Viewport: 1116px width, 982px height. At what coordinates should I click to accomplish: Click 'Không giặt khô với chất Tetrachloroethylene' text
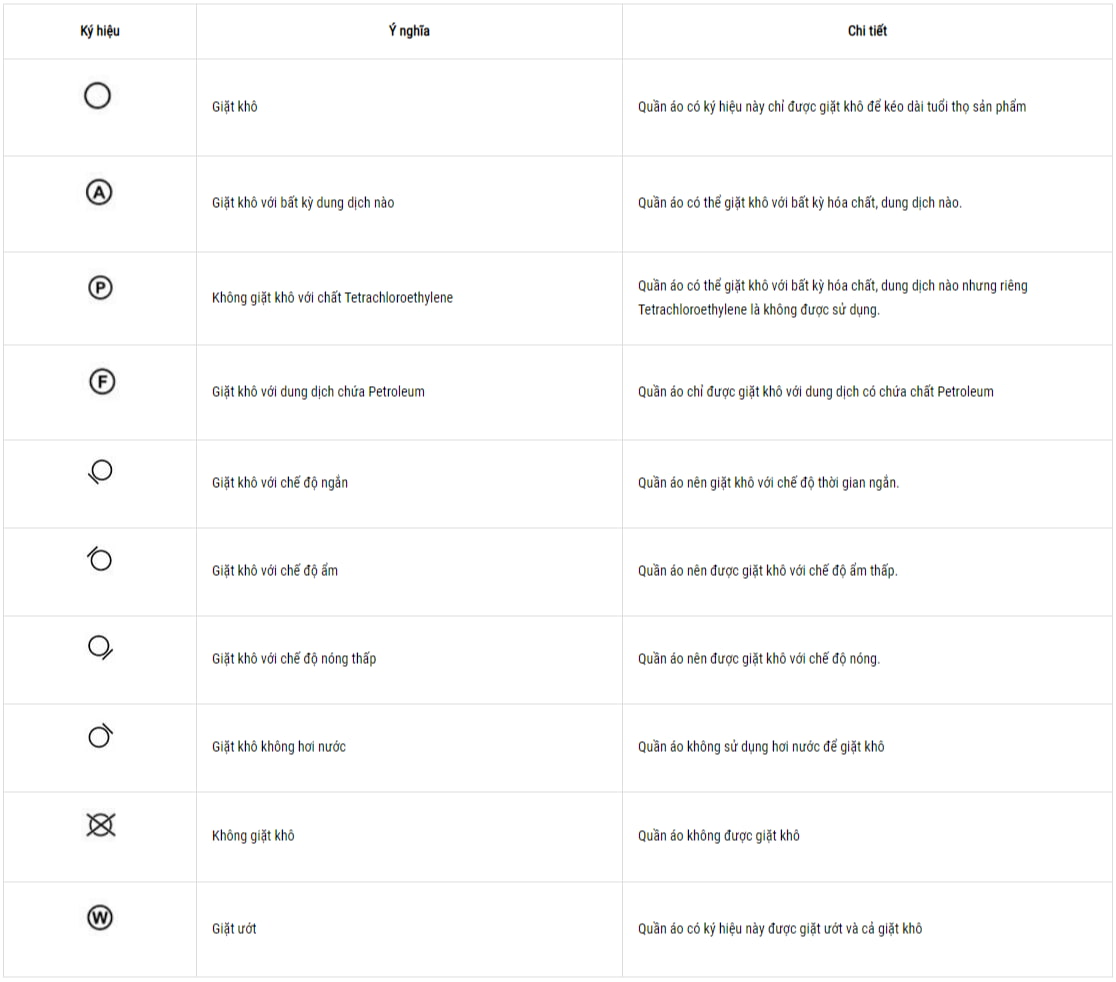coord(332,298)
